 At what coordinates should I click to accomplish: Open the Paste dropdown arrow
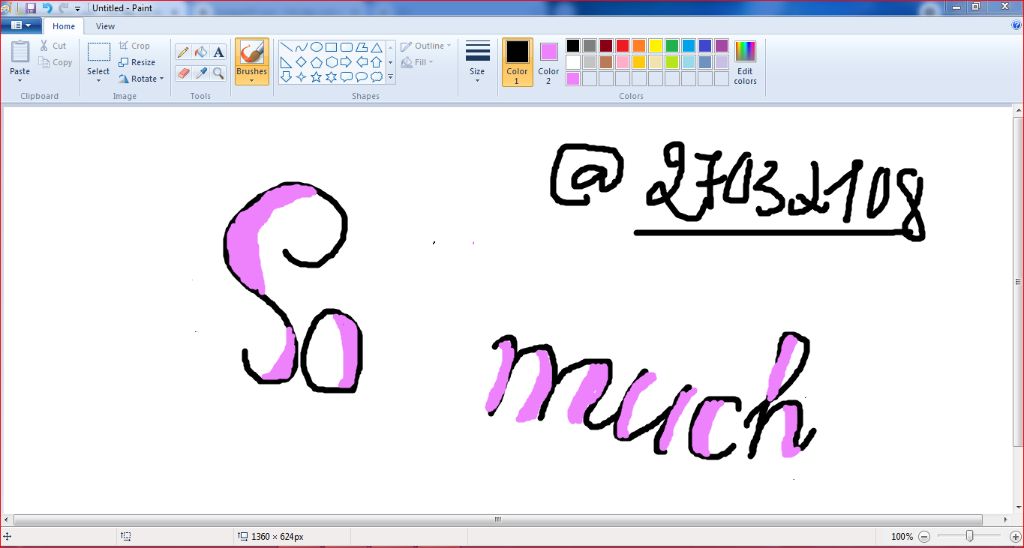20,80
